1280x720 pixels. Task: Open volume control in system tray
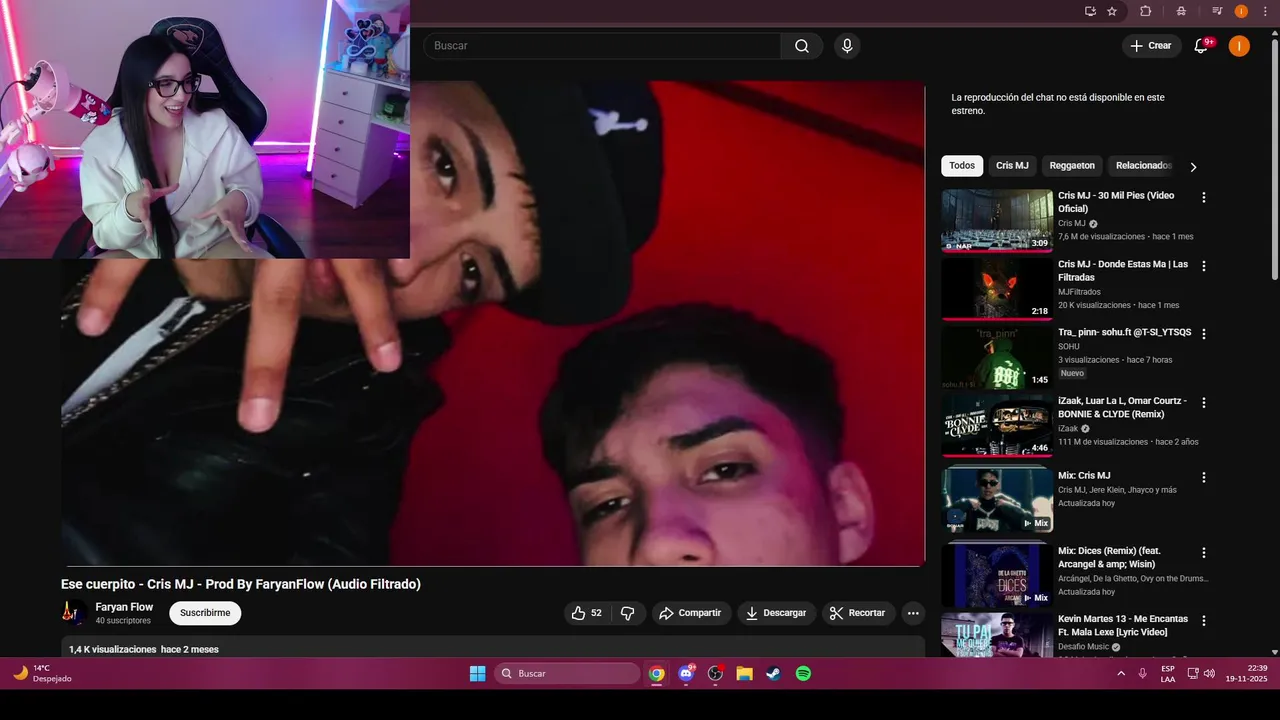pos(1209,674)
